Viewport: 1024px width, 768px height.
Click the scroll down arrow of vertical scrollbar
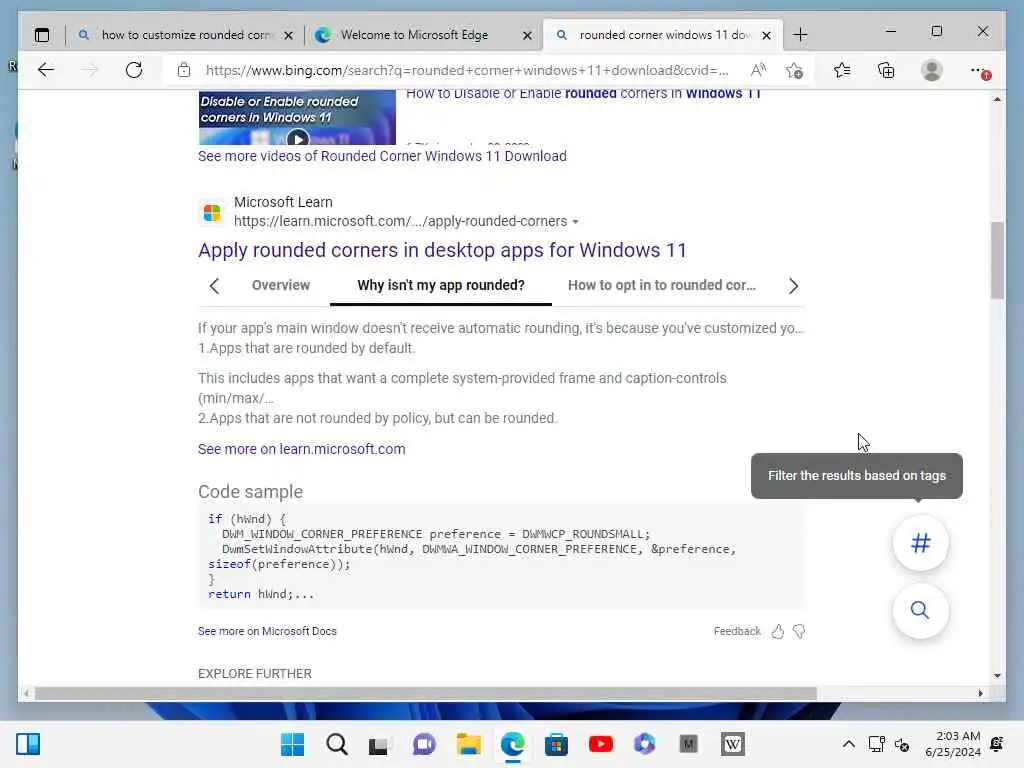point(997,676)
